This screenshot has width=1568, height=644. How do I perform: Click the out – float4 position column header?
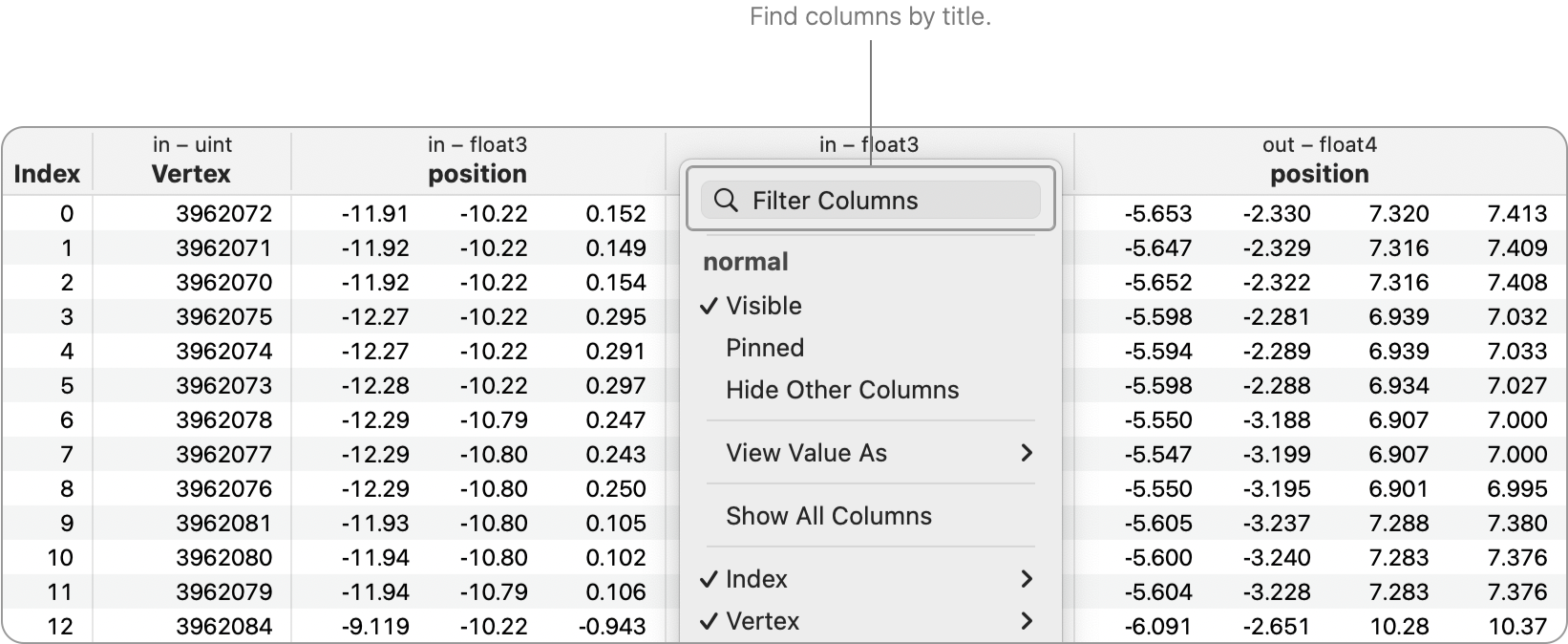coord(1319,161)
